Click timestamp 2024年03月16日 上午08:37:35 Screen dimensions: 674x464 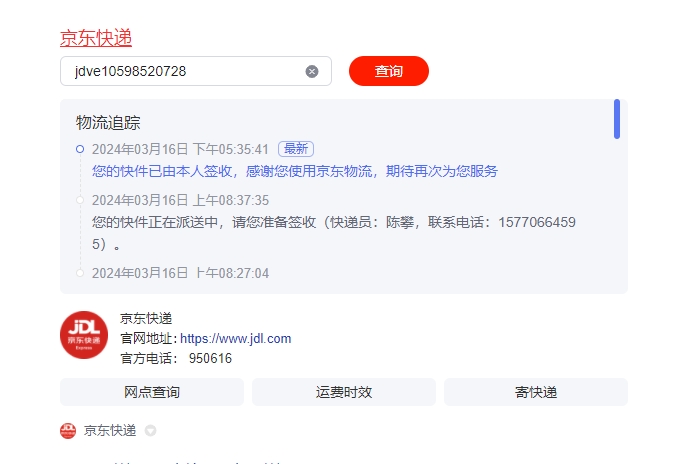coord(180,200)
